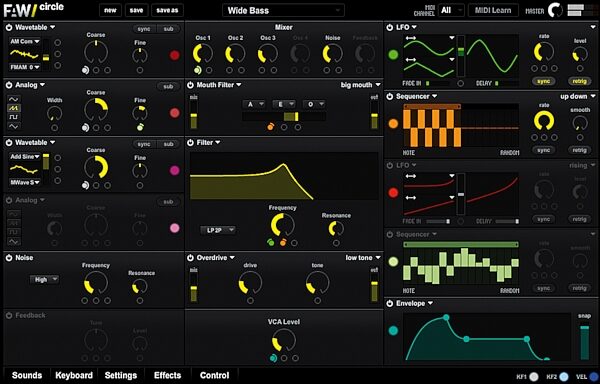Click the save as button
Screen dimensions: 600x384
point(167,10)
